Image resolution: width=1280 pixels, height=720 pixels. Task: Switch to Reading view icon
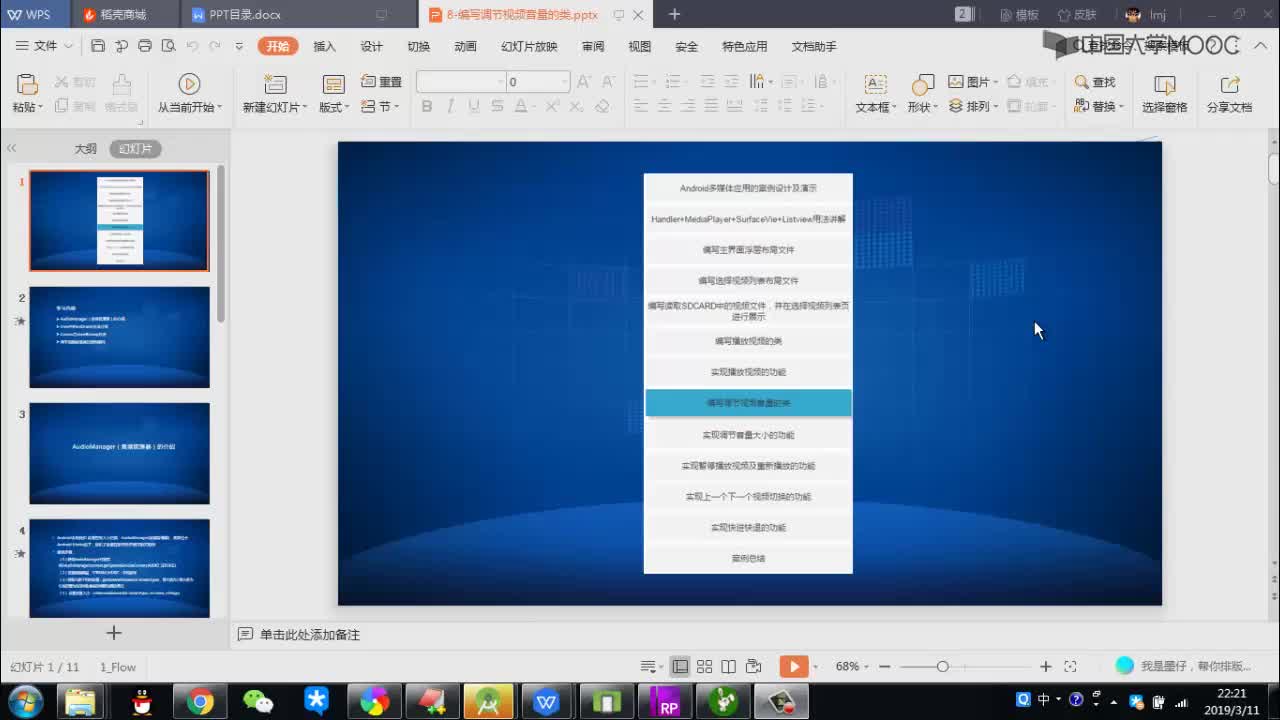729,666
